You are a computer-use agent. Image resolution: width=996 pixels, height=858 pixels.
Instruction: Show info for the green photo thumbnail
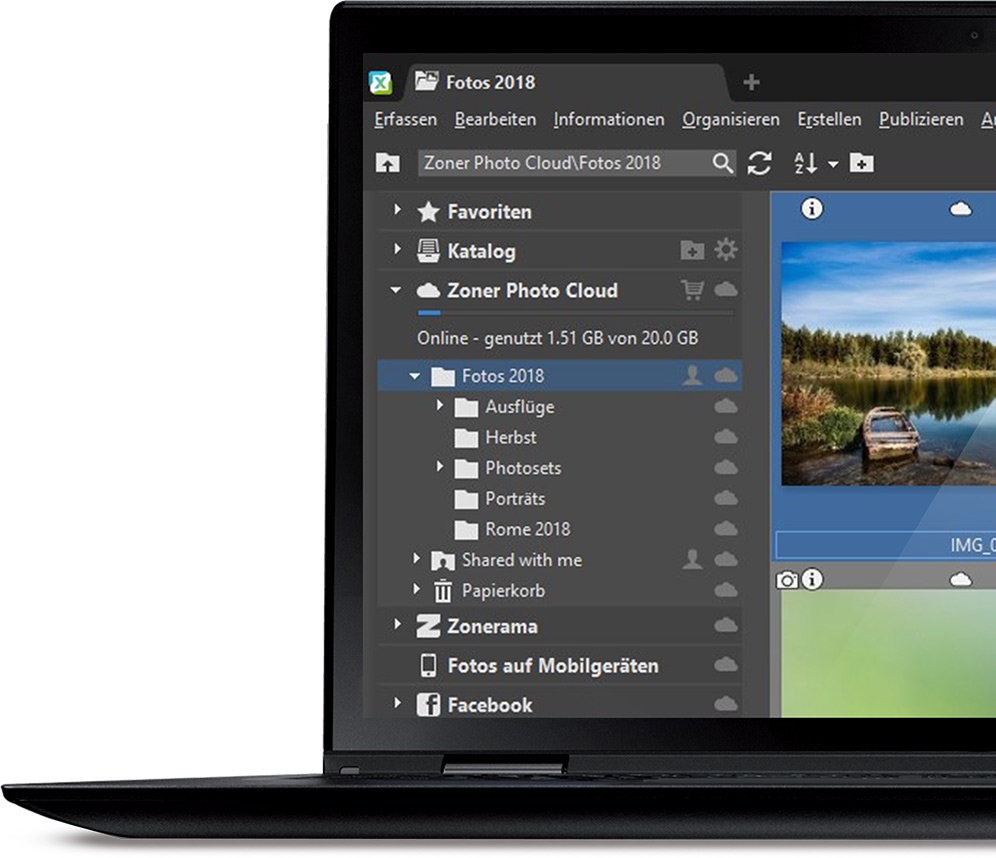[812, 579]
